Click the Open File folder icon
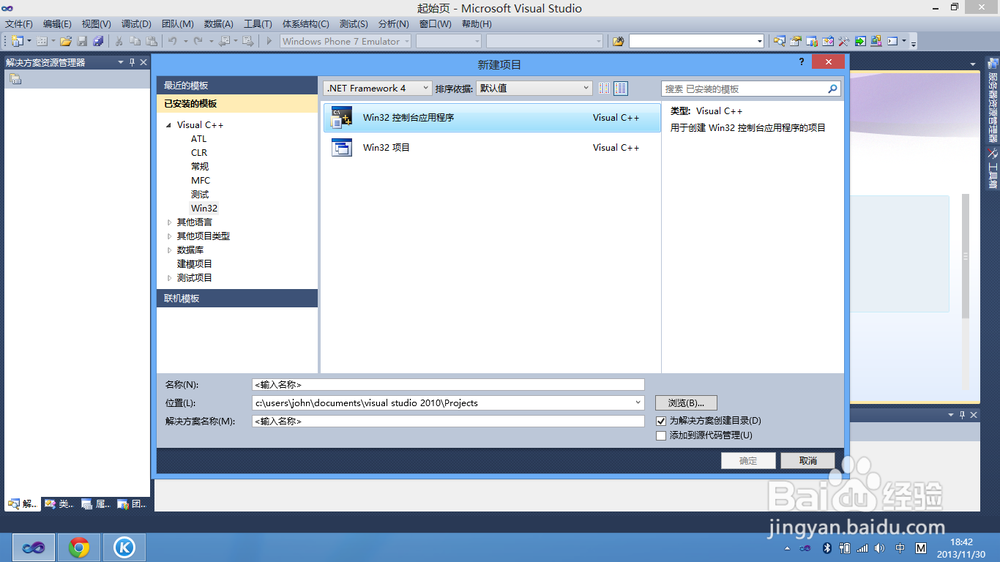The image size is (1000, 562). click(66, 41)
